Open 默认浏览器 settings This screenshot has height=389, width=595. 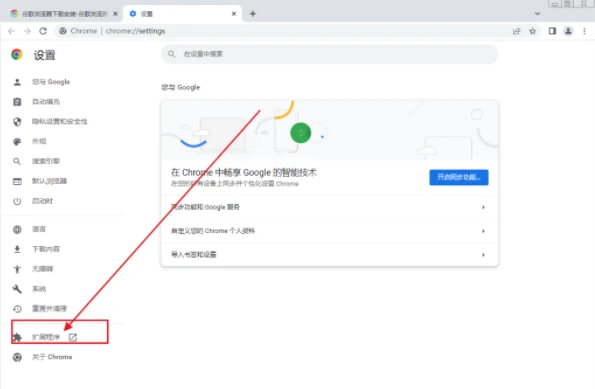coord(49,181)
